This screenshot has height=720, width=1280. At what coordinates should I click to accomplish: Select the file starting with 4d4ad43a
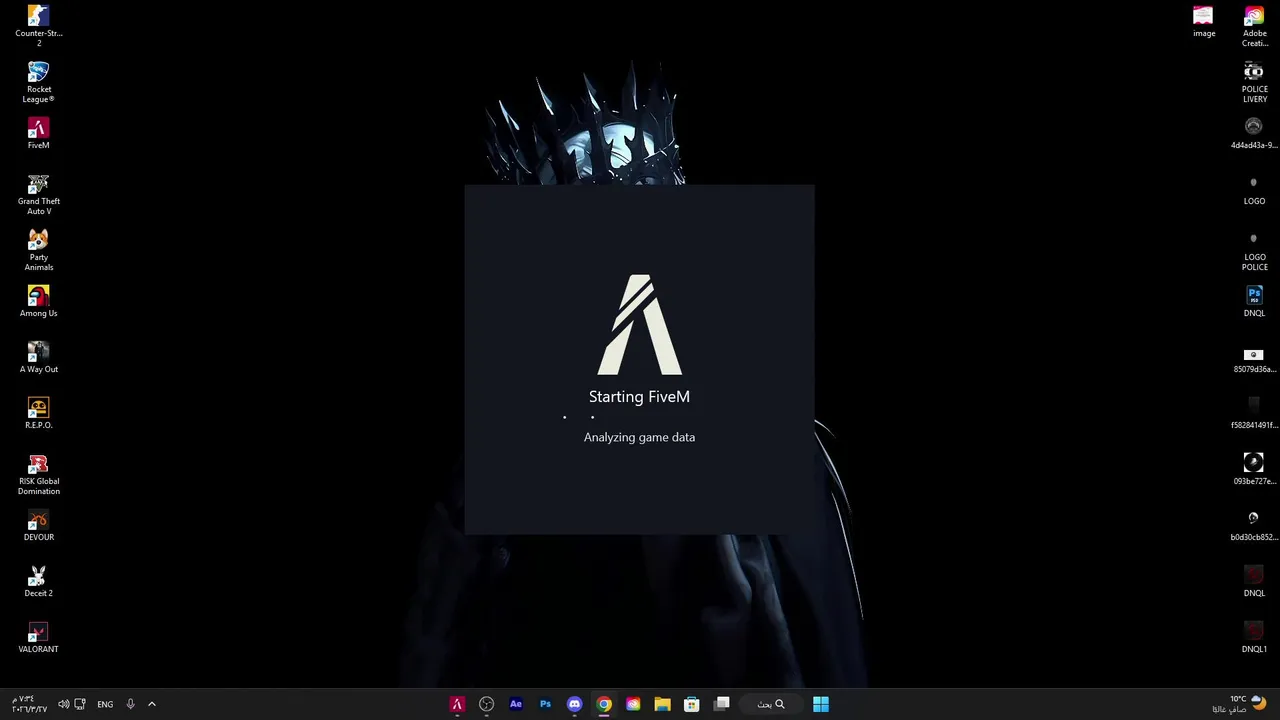click(x=1254, y=134)
